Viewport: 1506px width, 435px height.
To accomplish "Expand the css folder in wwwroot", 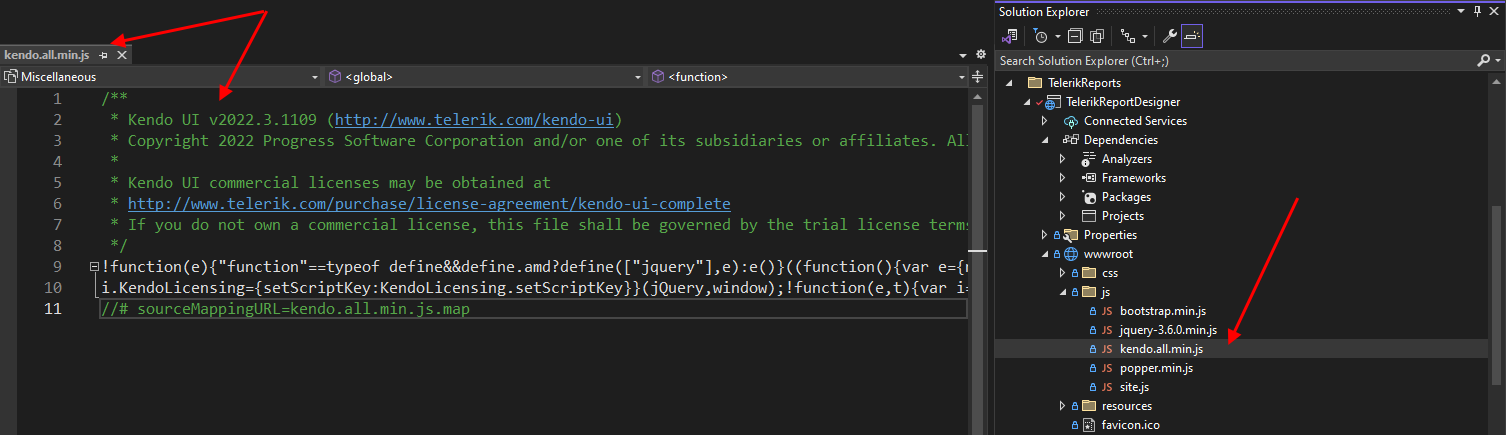I will (1063, 273).
